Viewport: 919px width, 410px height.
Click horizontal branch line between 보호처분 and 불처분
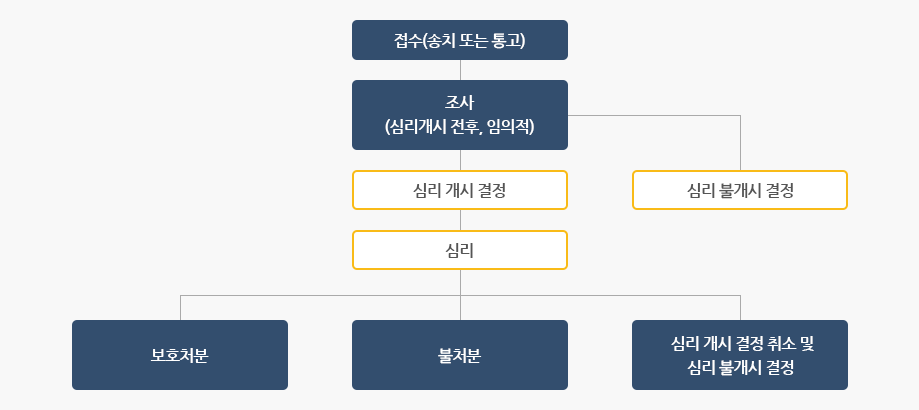[320, 295]
